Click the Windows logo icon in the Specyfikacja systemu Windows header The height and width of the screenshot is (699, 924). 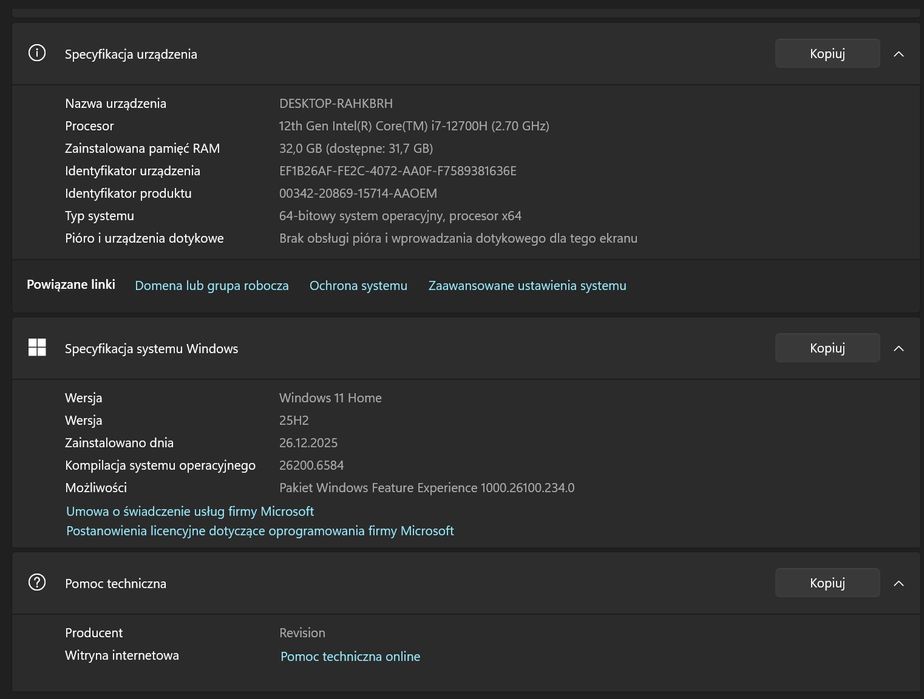click(37, 348)
